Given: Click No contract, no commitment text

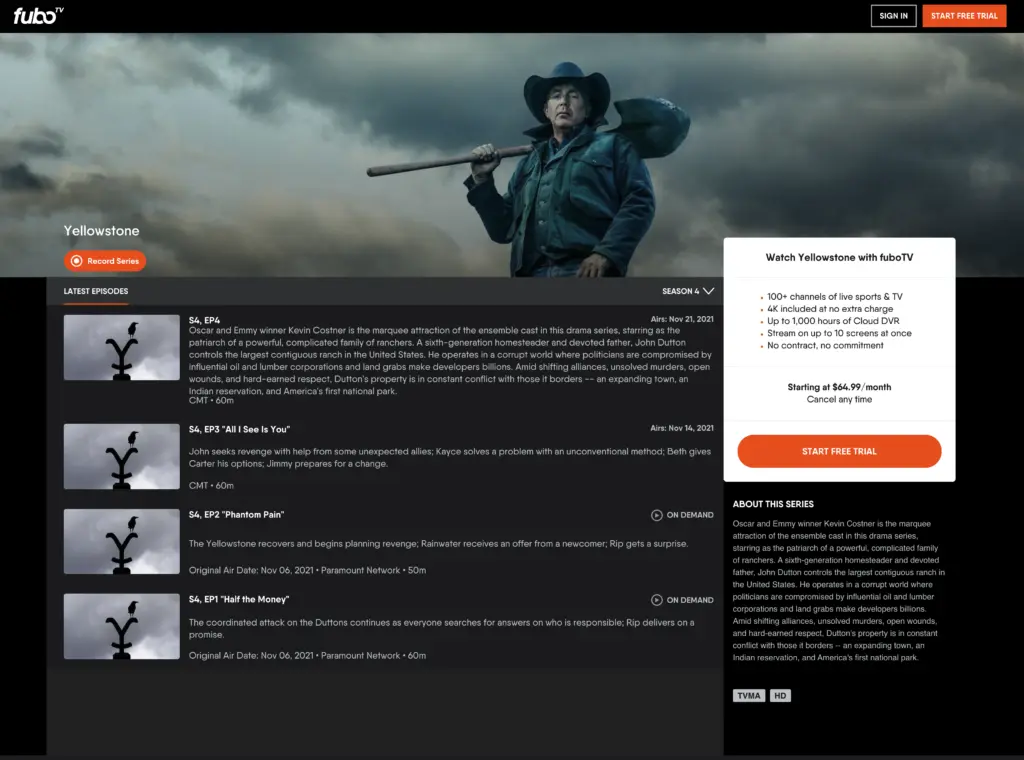Looking at the screenshot, I should click(x=825, y=345).
